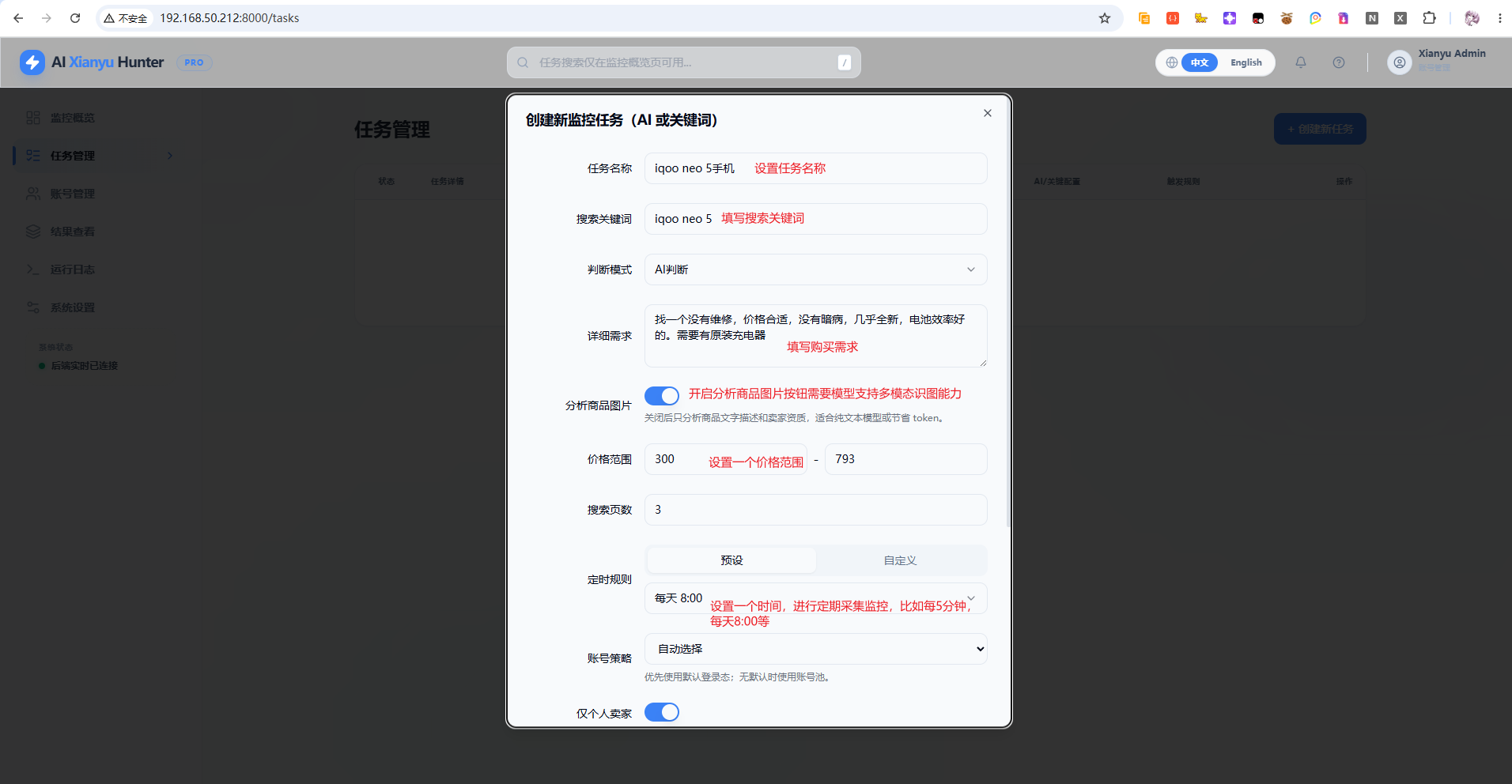Open the purple crosshair extension icon
This screenshot has height=784, width=1512.
click(1230, 18)
